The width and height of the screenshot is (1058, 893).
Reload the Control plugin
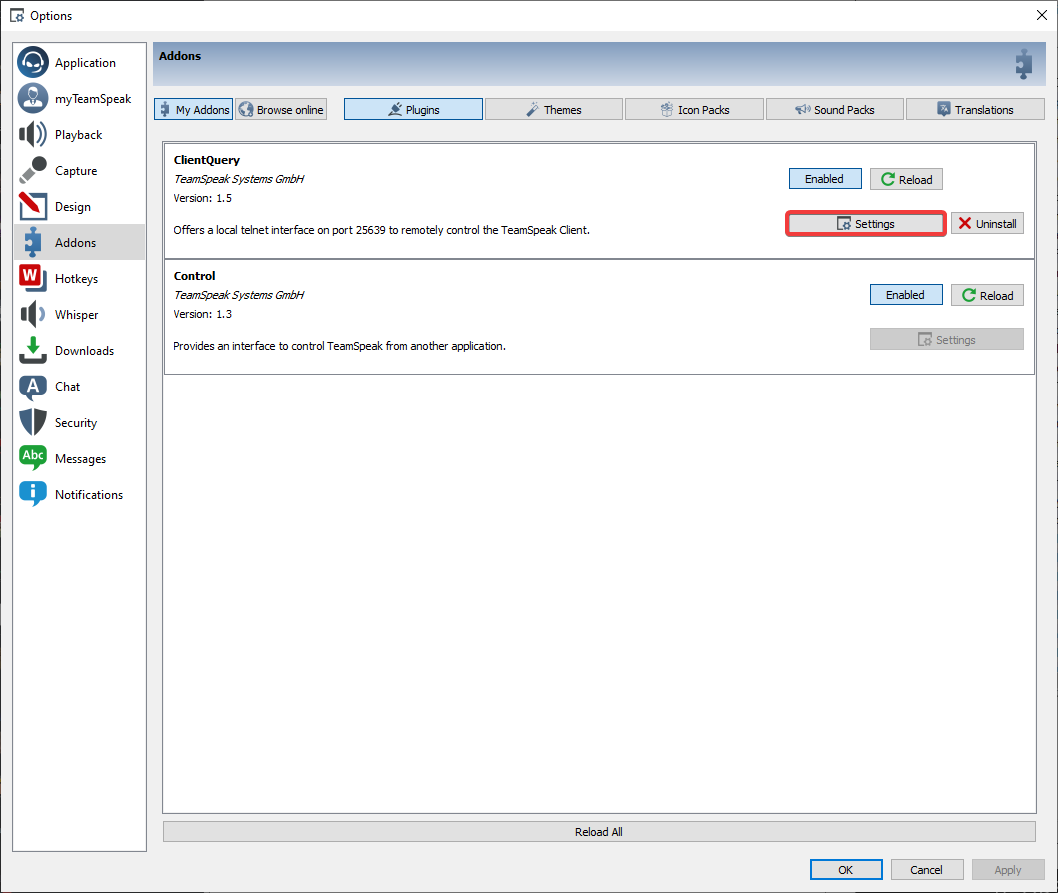click(987, 295)
